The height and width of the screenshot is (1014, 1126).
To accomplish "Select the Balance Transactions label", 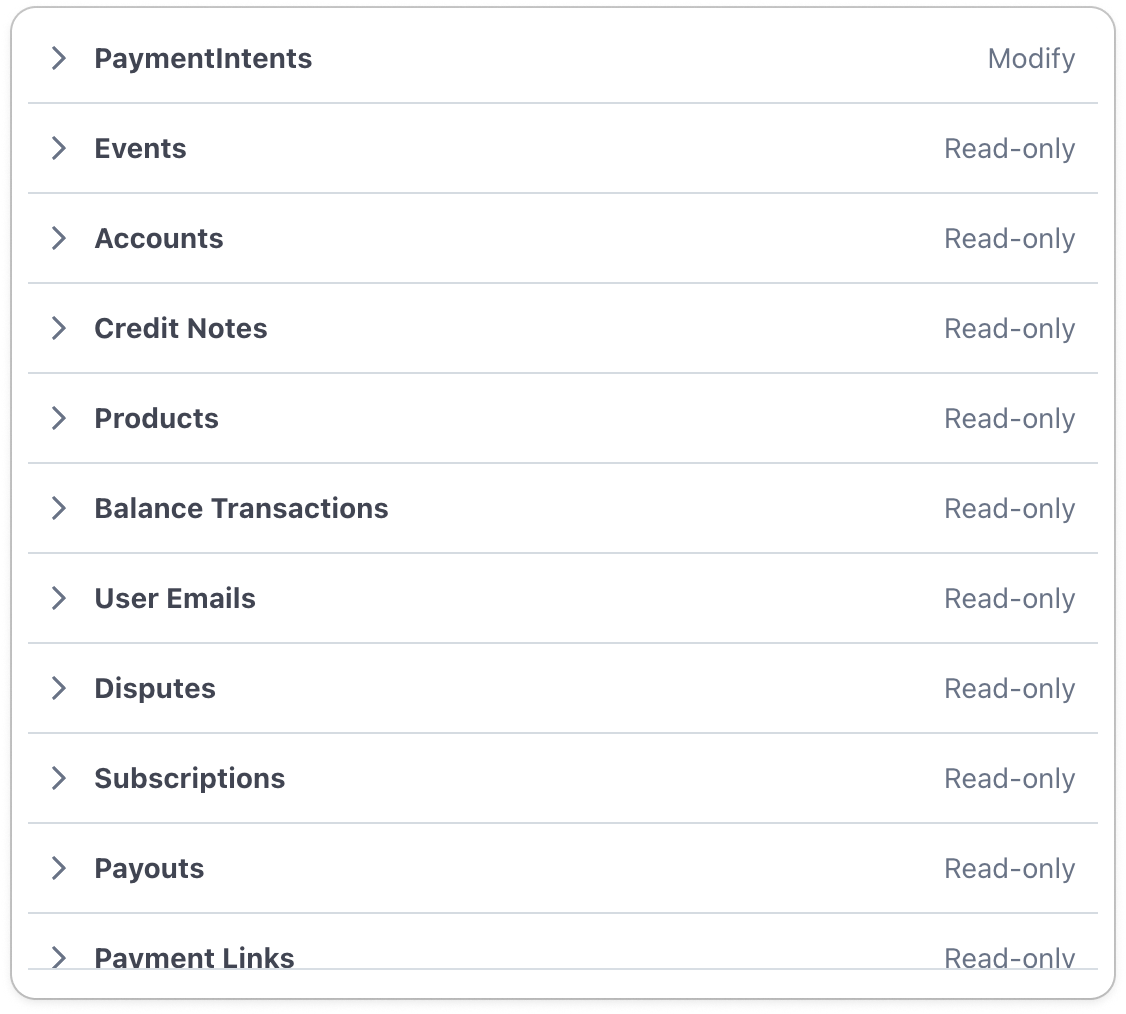I will coord(241,508).
